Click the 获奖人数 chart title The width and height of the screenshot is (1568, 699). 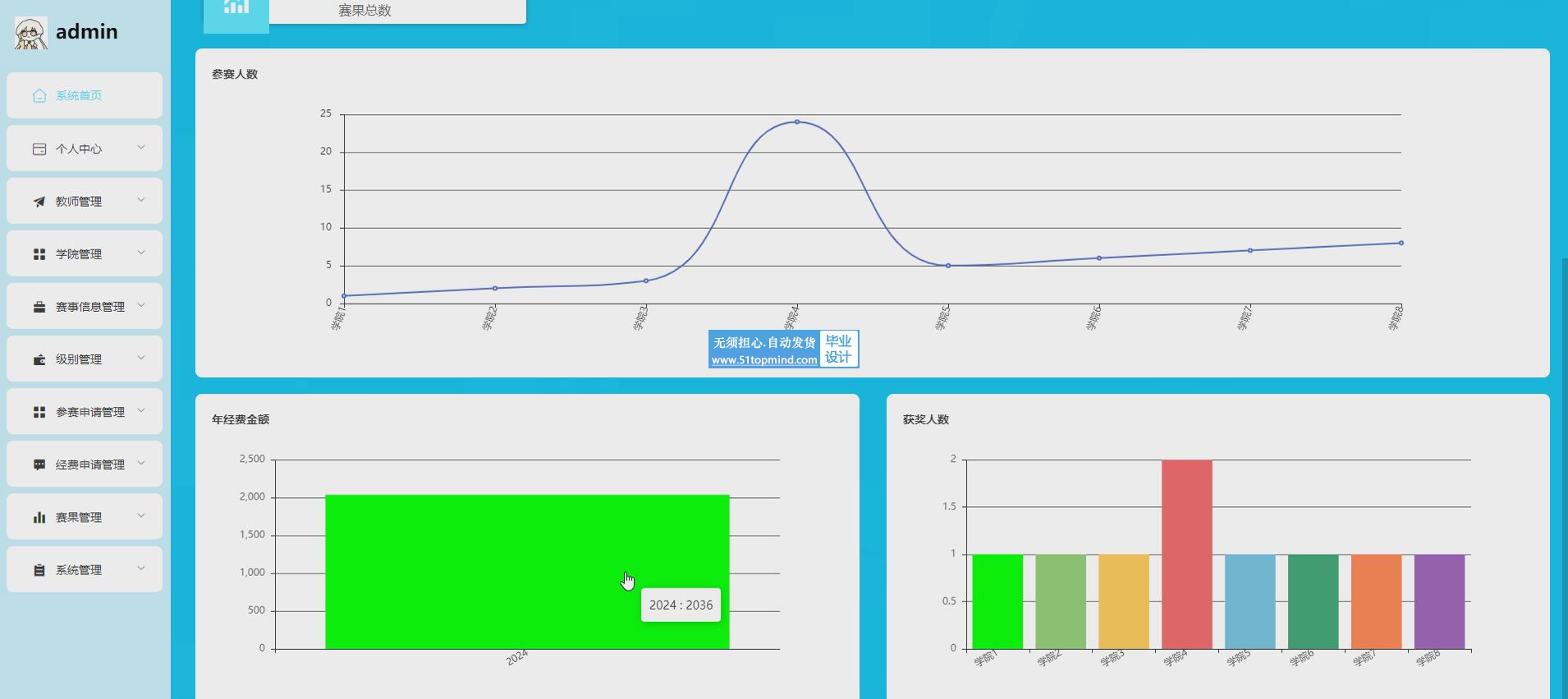926,419
